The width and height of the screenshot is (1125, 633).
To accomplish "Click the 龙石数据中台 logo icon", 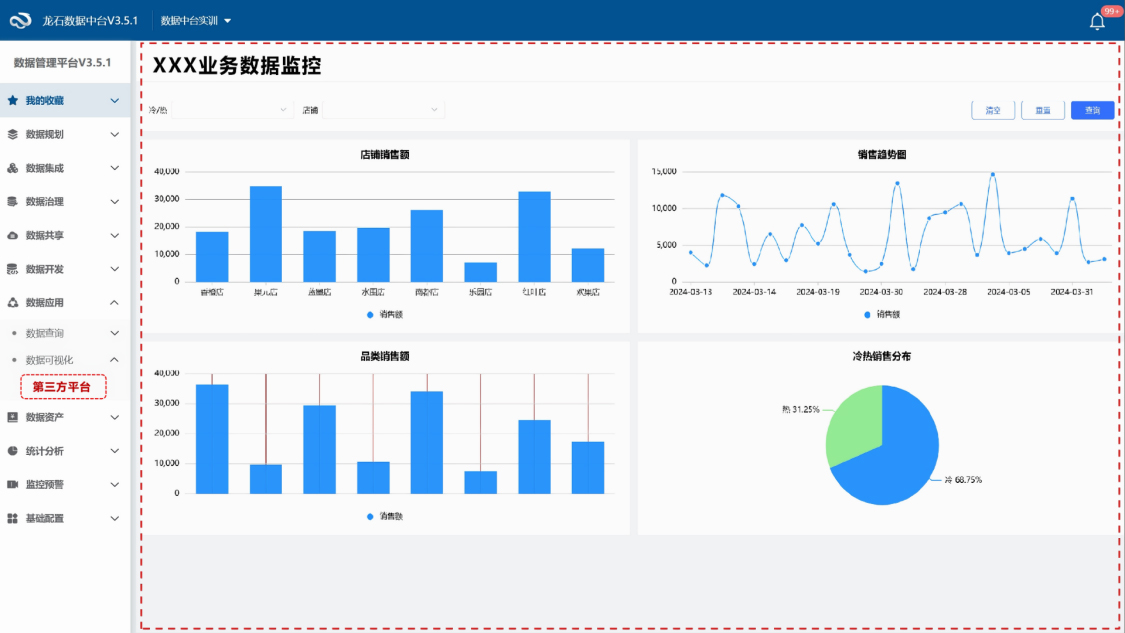I will click(x=21, y=21).
